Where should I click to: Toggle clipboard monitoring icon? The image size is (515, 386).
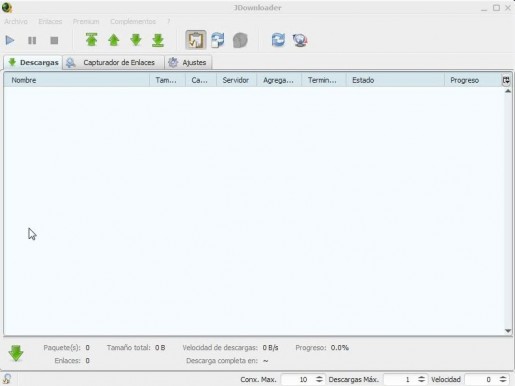[x=196, y=40]
